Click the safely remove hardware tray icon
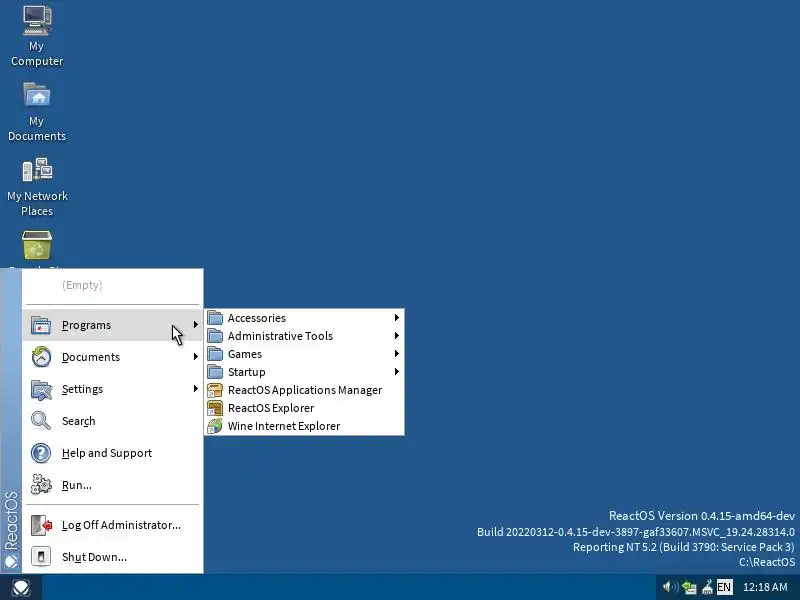Viewport: 800px width, 600px height. [707, 587]
